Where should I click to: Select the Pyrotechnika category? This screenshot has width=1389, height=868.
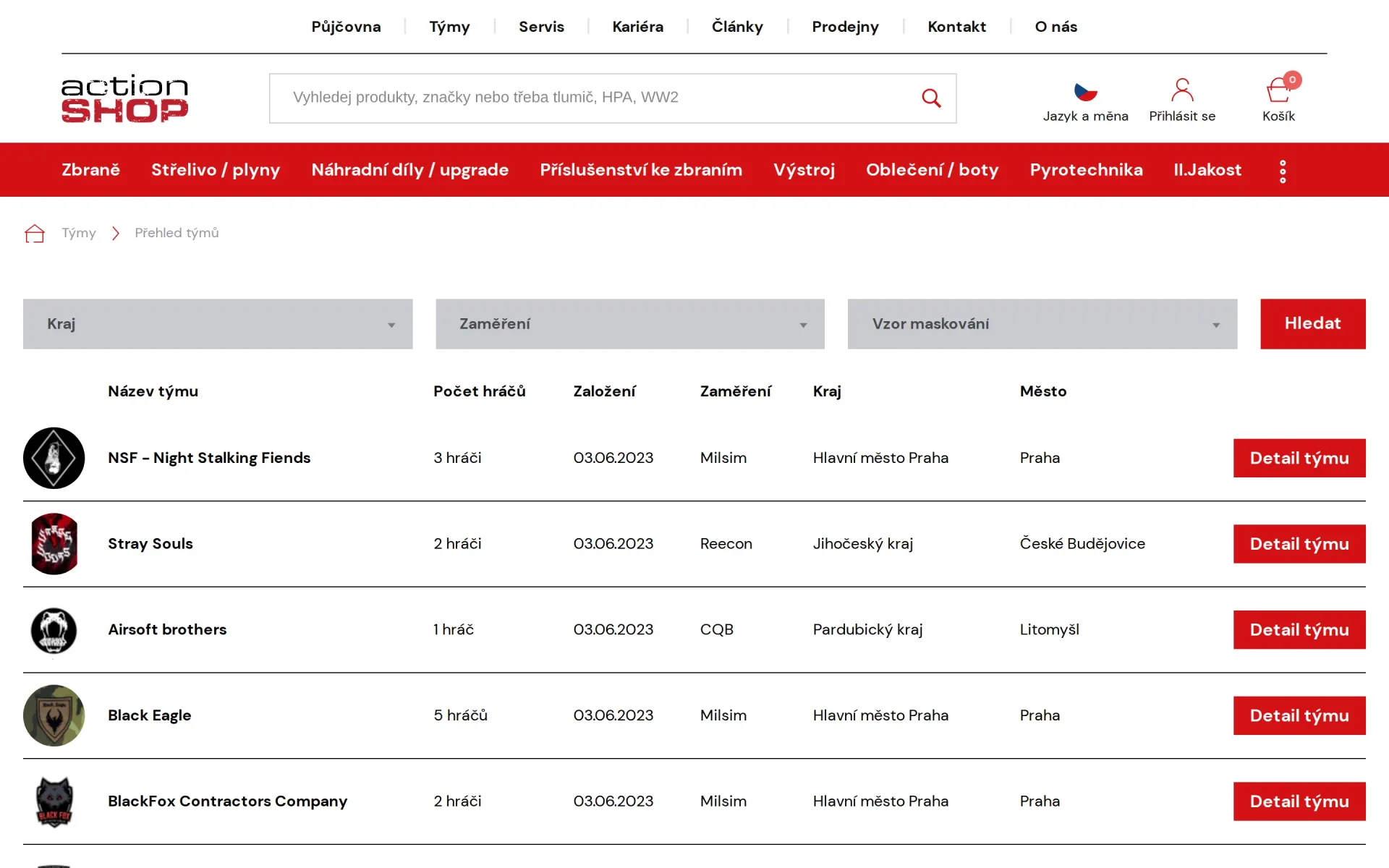1086,170
